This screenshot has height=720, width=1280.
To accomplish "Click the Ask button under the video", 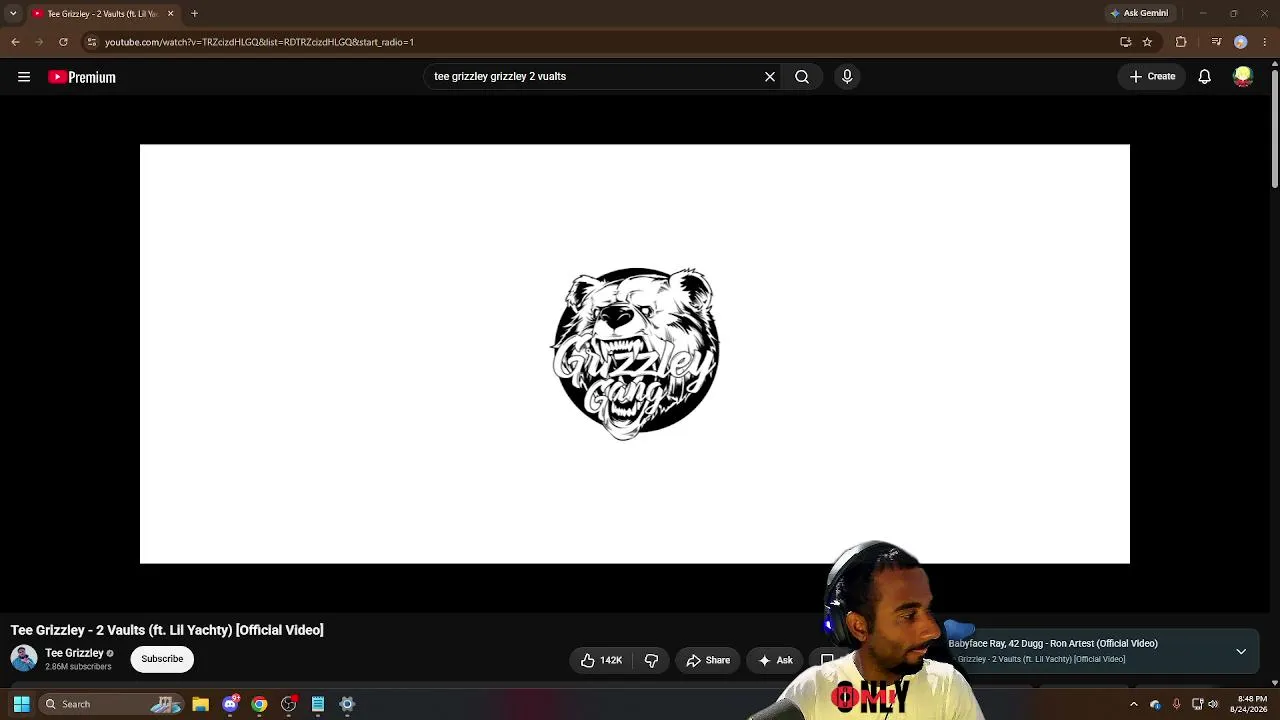I will coord(775,660).
